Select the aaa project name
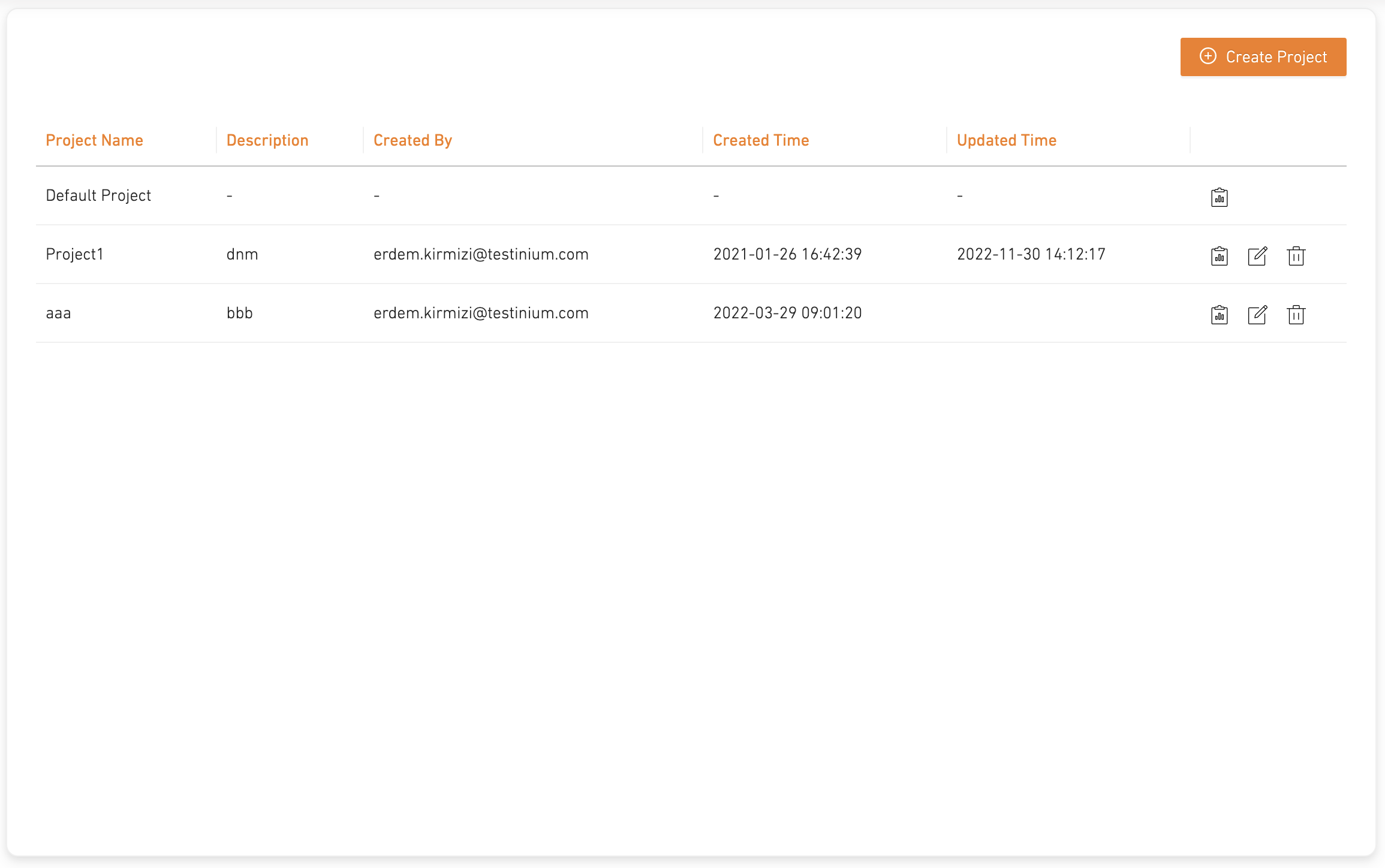Viewport: 1385px width, 868px height. 58,313
